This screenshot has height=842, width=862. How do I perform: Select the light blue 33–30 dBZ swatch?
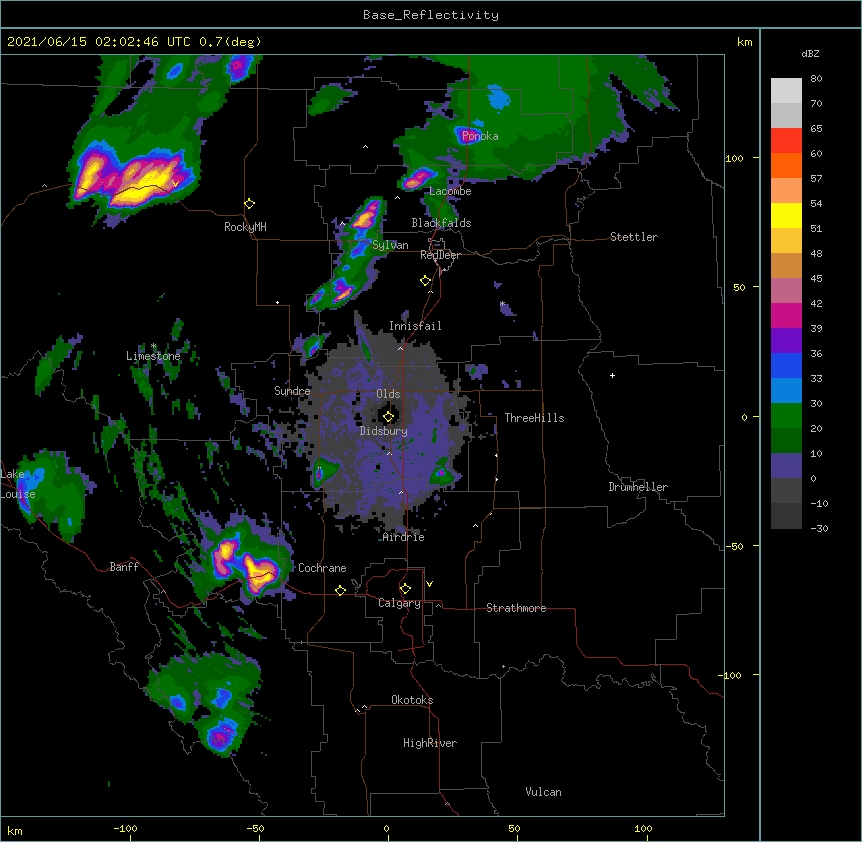786,390
